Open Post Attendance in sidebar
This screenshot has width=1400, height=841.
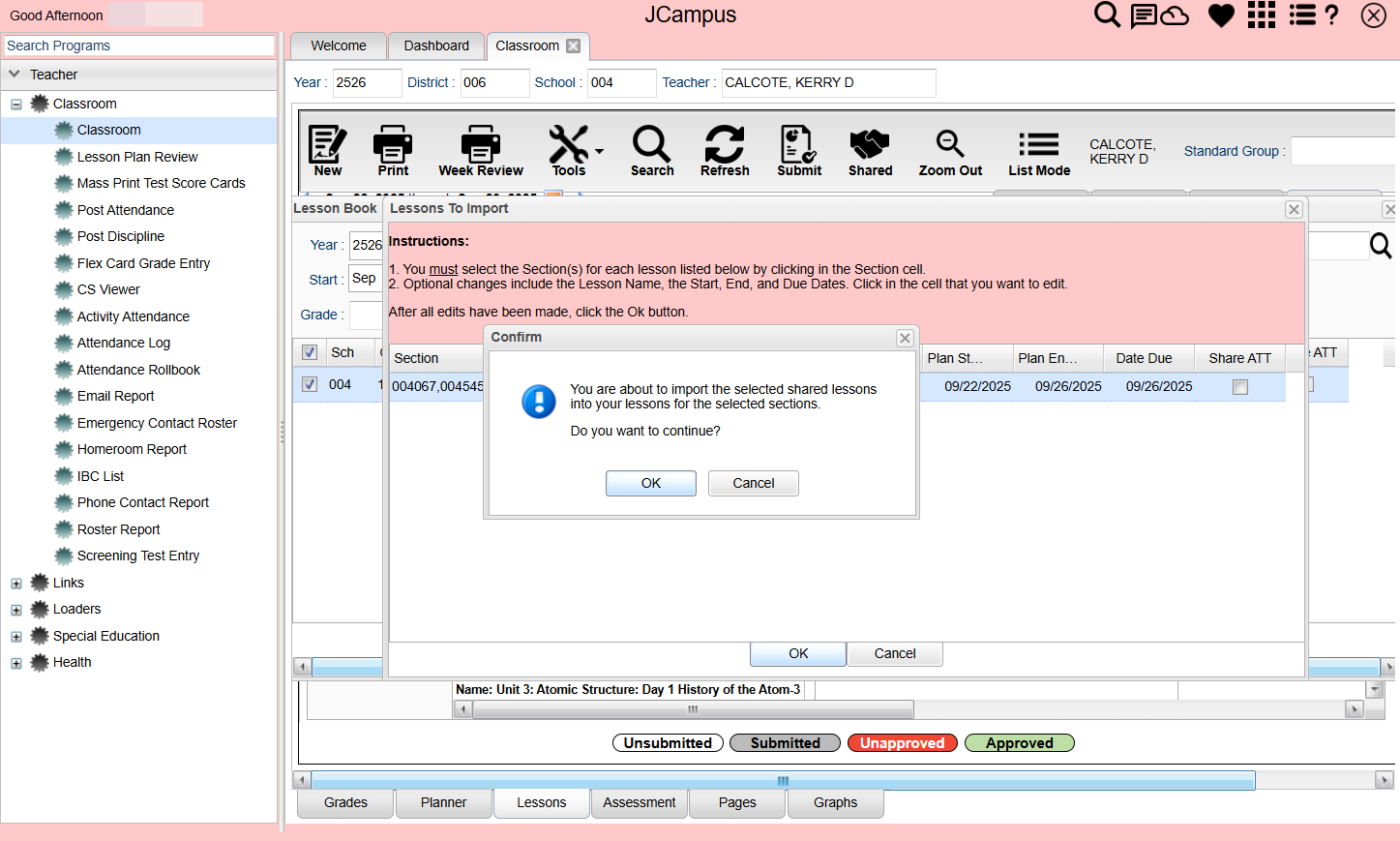pyautogui.click(x=126, y=210)
